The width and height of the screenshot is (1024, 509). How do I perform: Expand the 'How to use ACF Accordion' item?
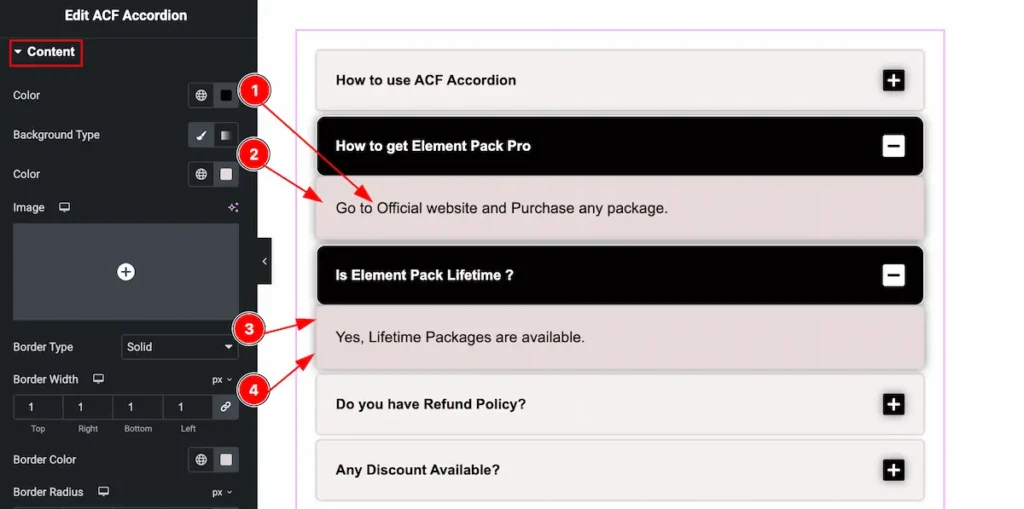click(x=893, y=81)
